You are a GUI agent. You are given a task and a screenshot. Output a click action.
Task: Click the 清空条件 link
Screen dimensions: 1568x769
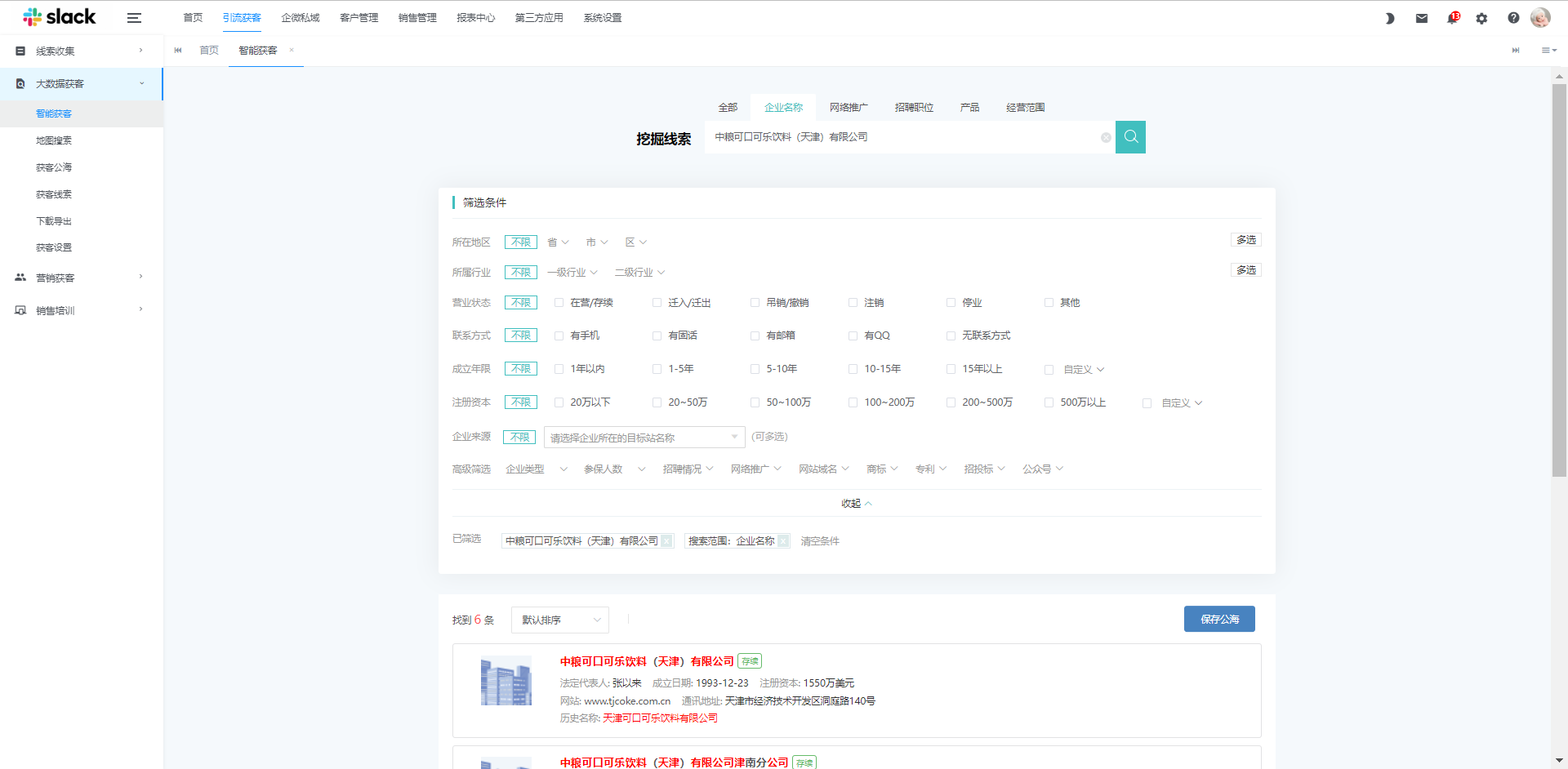(820, 541)
